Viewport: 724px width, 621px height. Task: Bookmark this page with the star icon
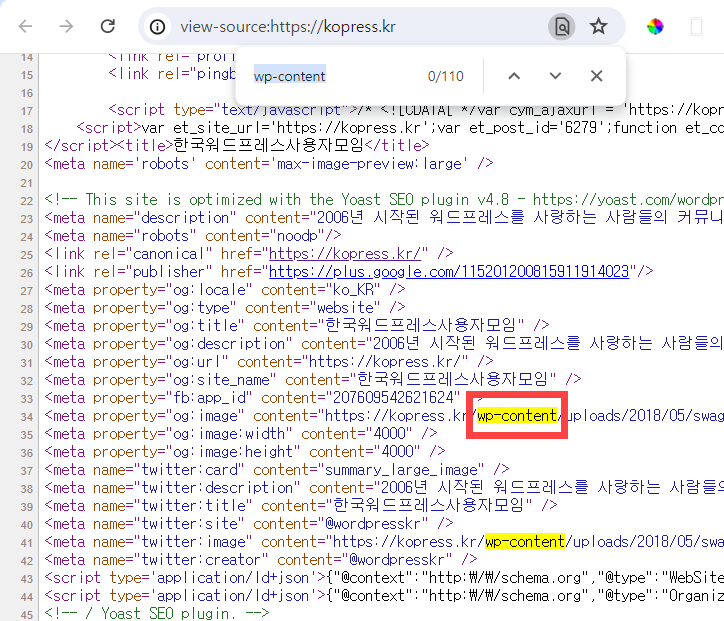pos(598,26)
